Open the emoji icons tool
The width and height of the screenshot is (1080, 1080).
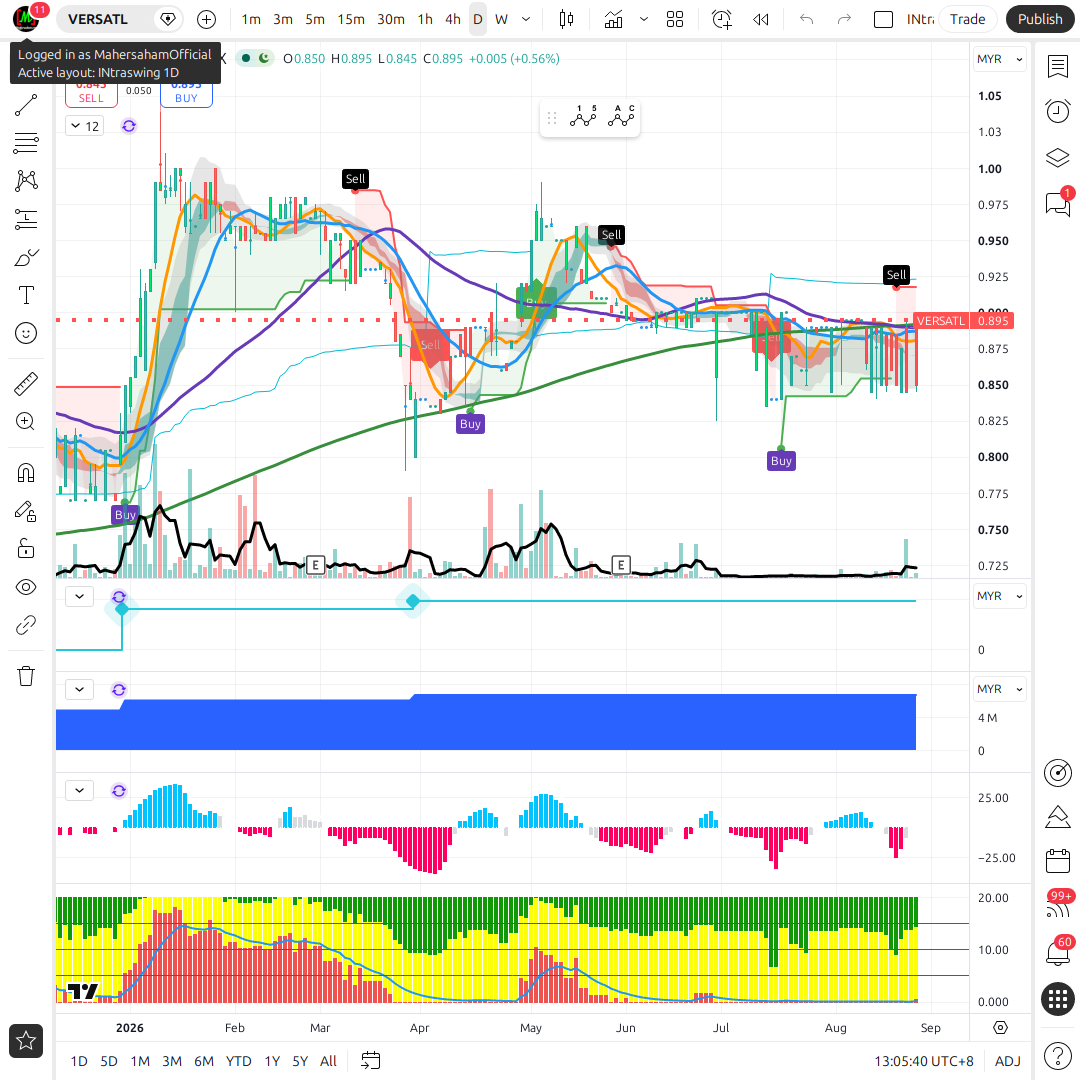(25, 333)
